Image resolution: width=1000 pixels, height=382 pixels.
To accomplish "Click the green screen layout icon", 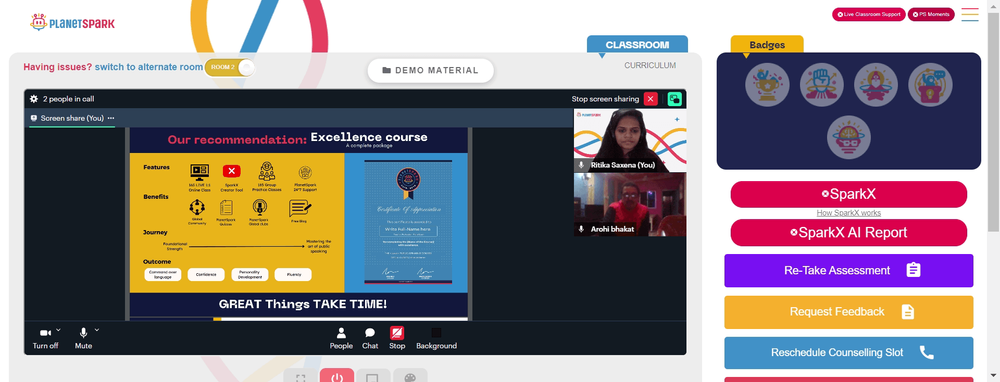I will tap(674, 99).
